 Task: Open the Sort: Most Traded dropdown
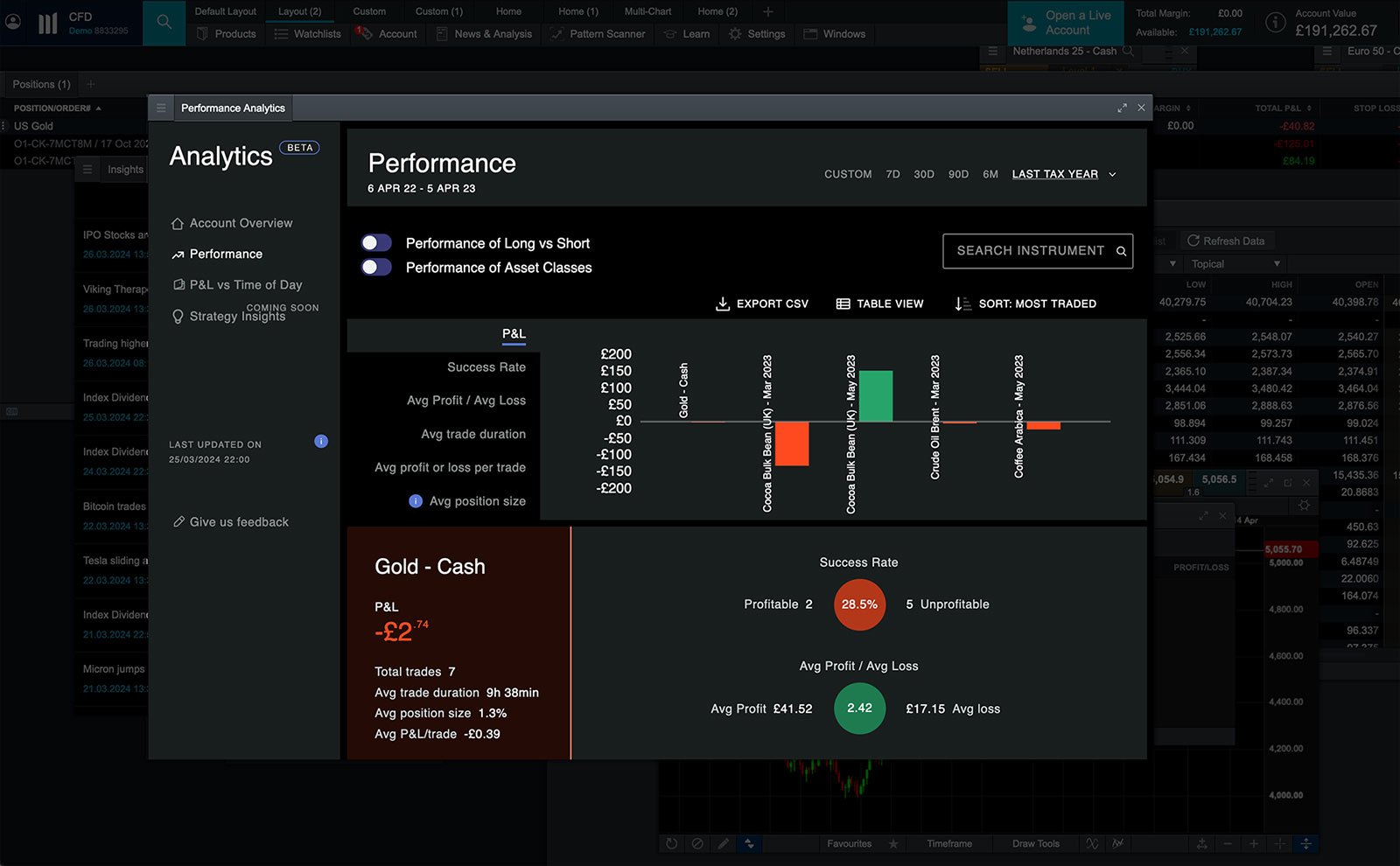tap(1025, 304)
